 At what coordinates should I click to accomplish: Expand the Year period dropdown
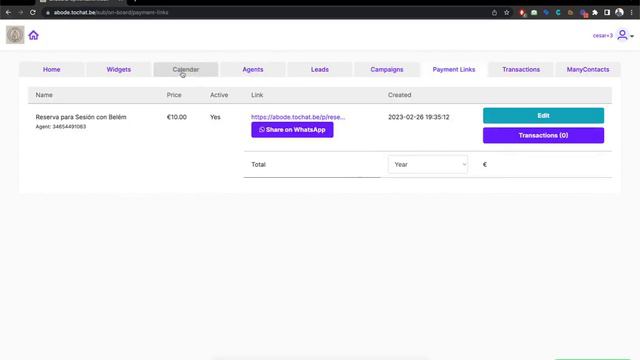pyautogui.click(x=428, y=164)
